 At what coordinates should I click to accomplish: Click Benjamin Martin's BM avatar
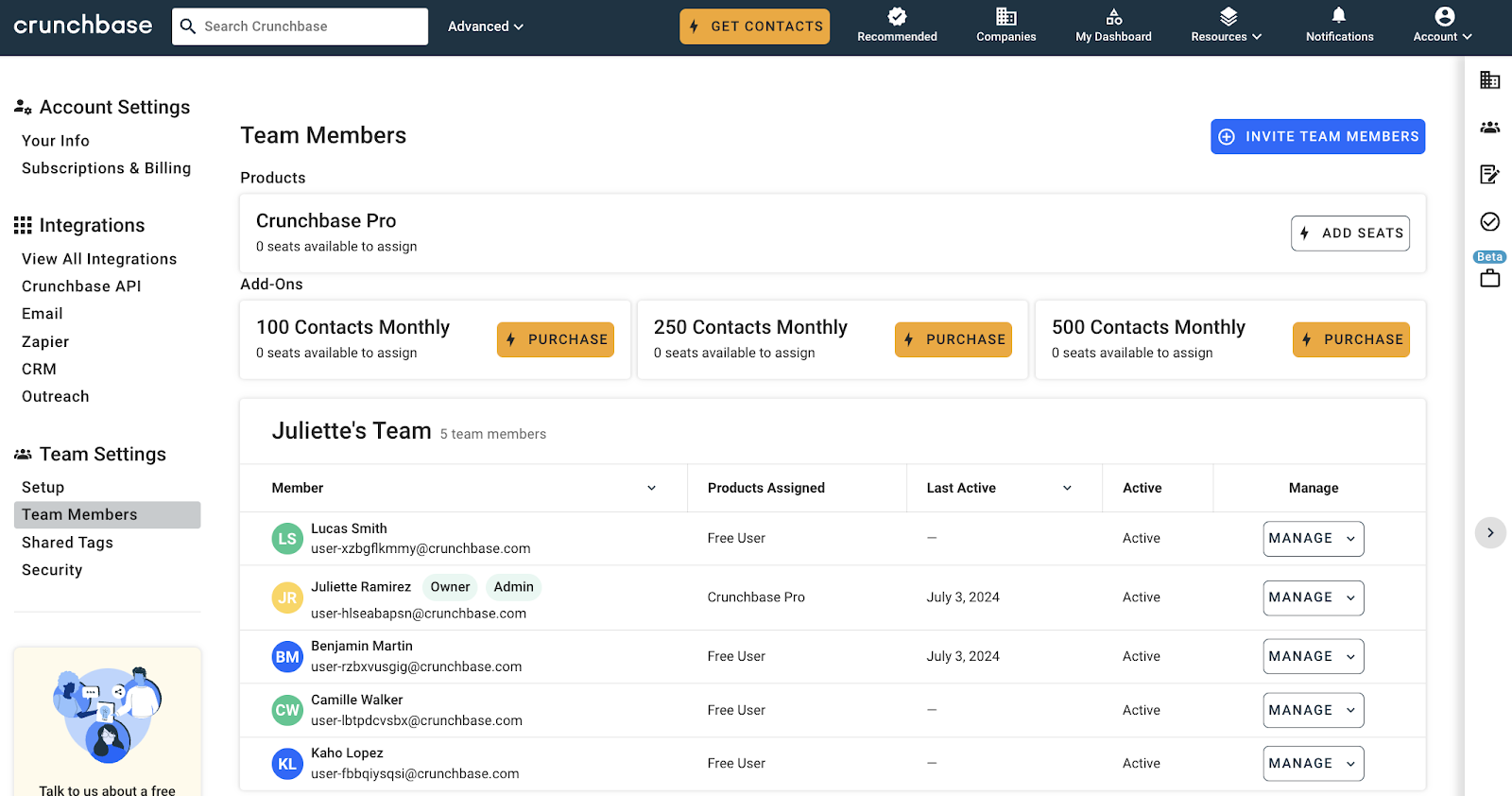pos(287,657)
